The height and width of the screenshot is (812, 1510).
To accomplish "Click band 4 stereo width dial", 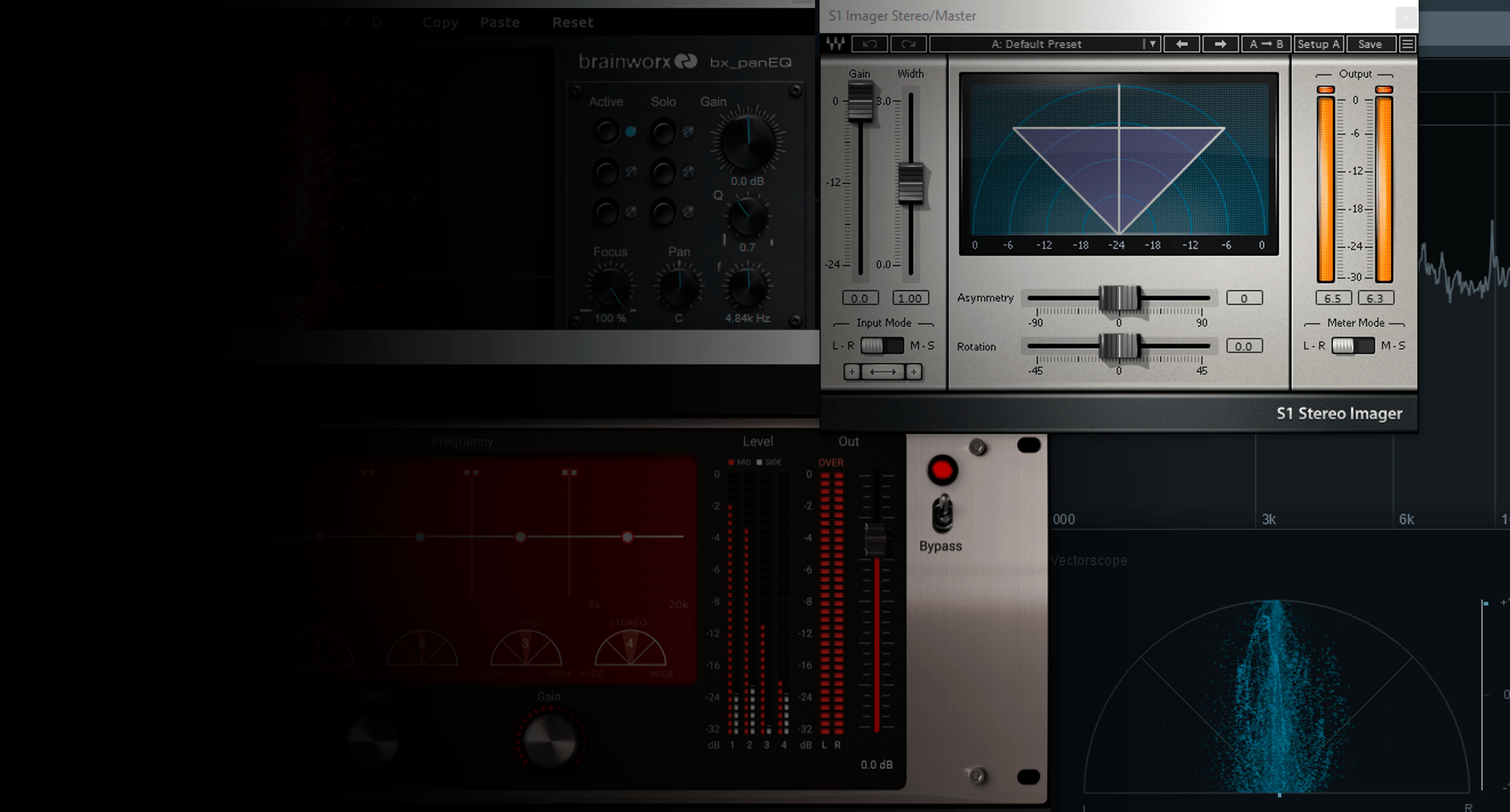I will (x=630, y=647).
